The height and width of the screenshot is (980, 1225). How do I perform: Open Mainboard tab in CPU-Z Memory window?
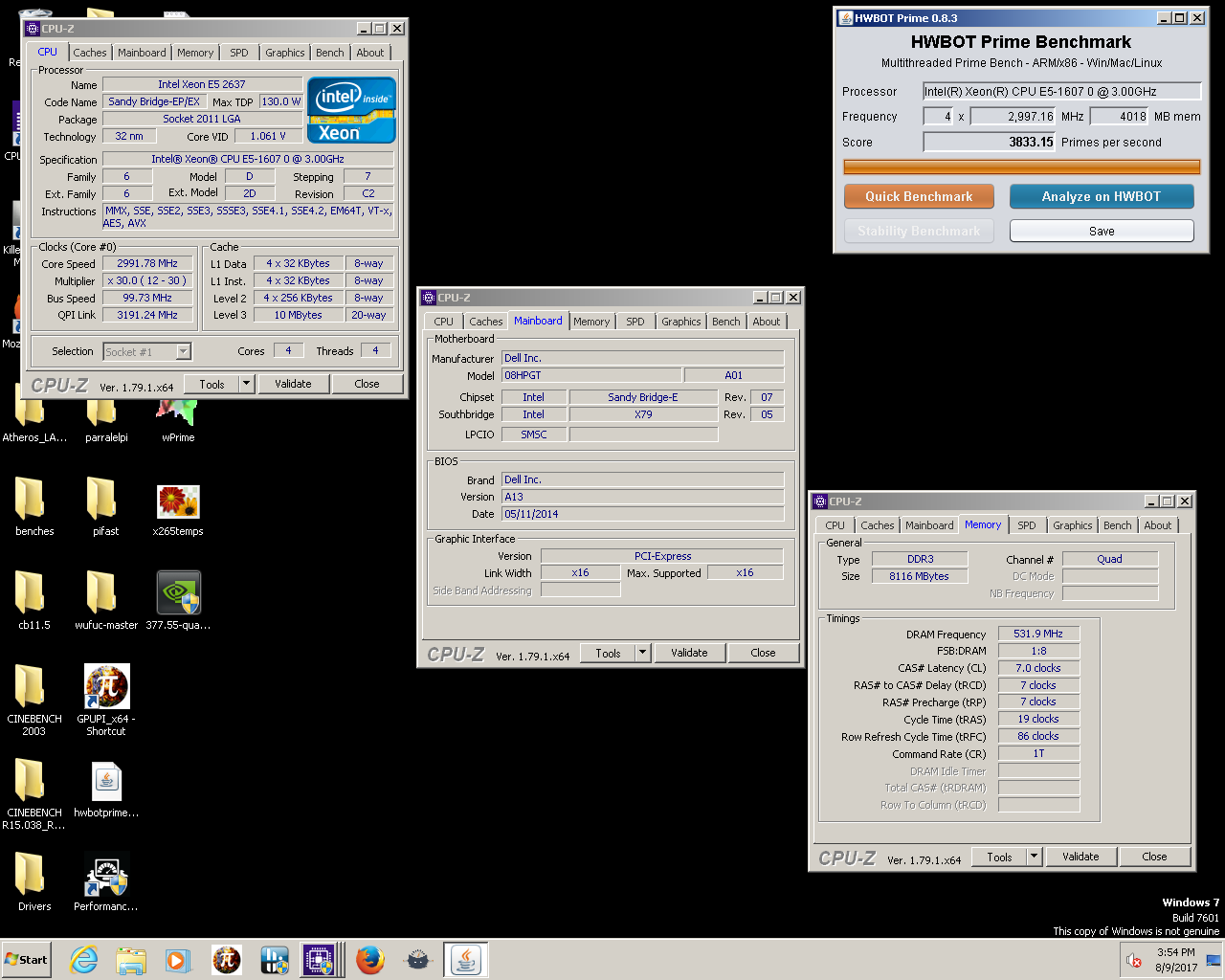coord(929,525)
